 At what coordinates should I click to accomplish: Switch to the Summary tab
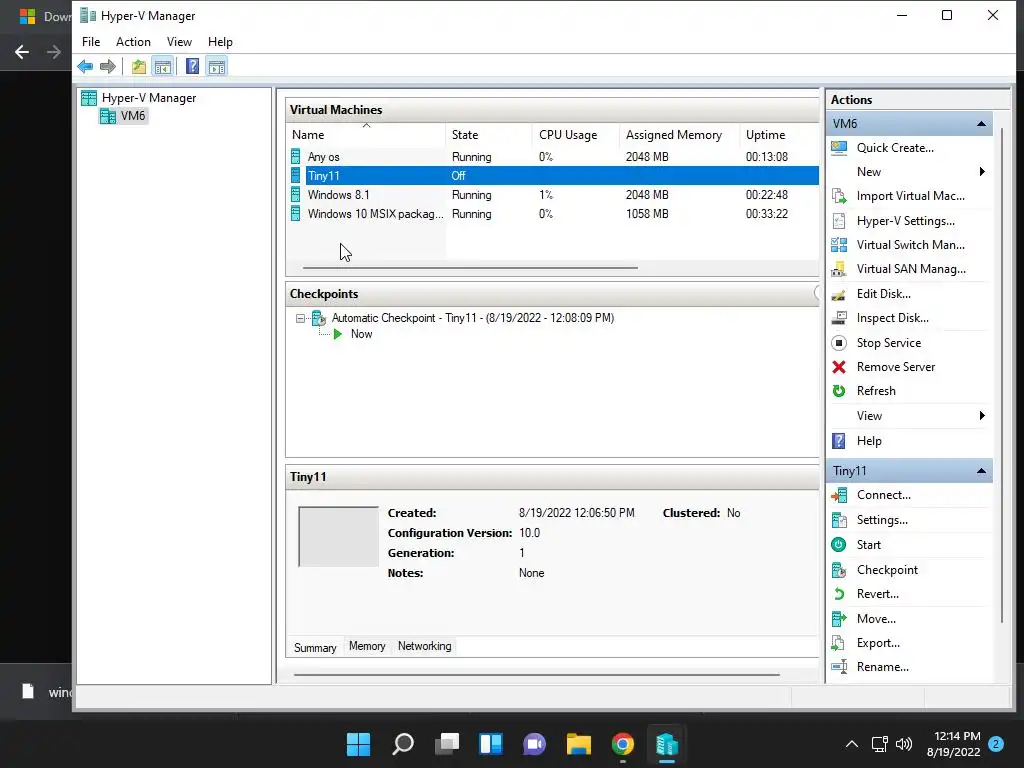(x=315, y=647)
